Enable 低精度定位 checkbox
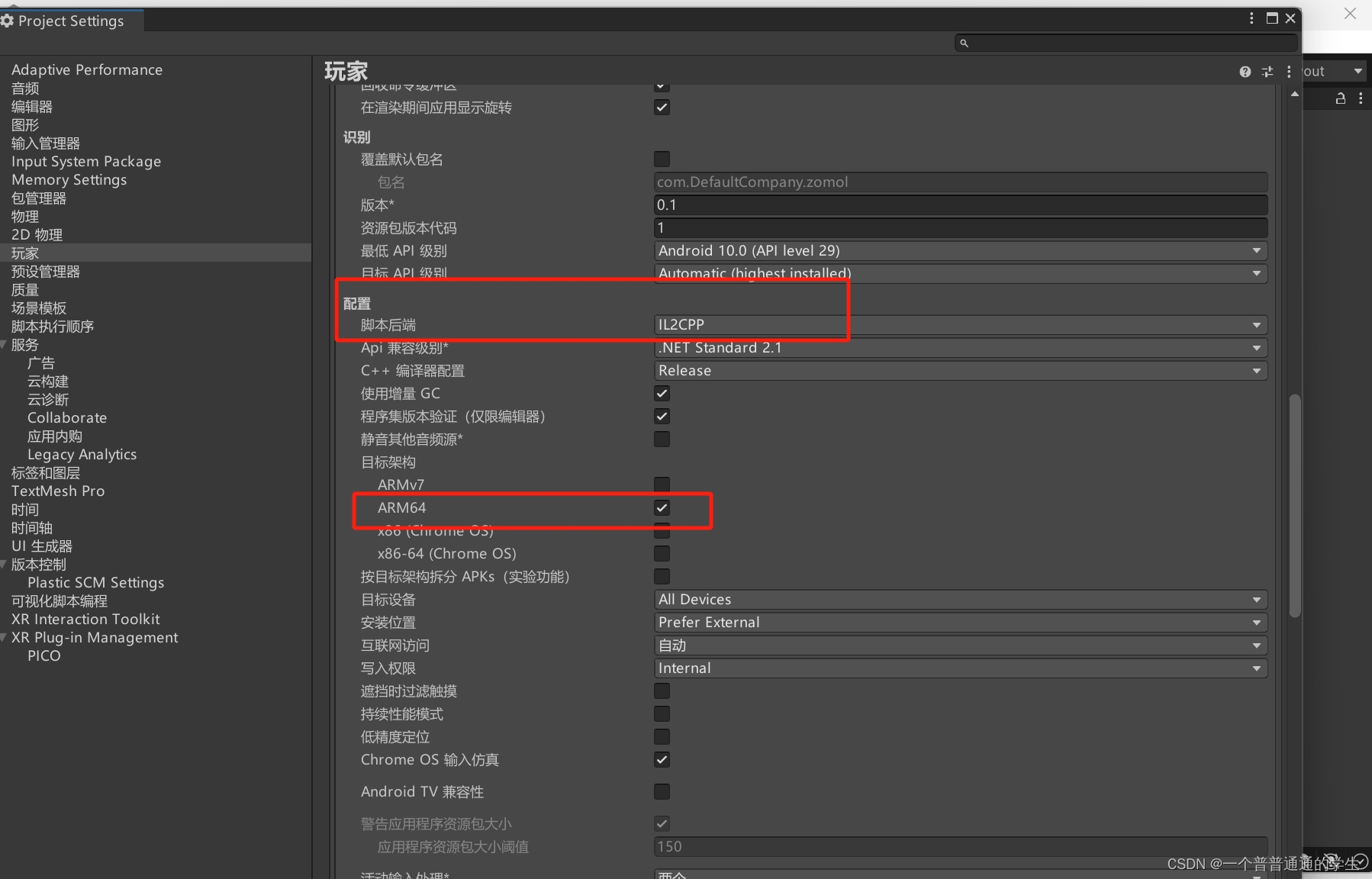Screen dimensions: 1372x879 (x=662, y=737)
